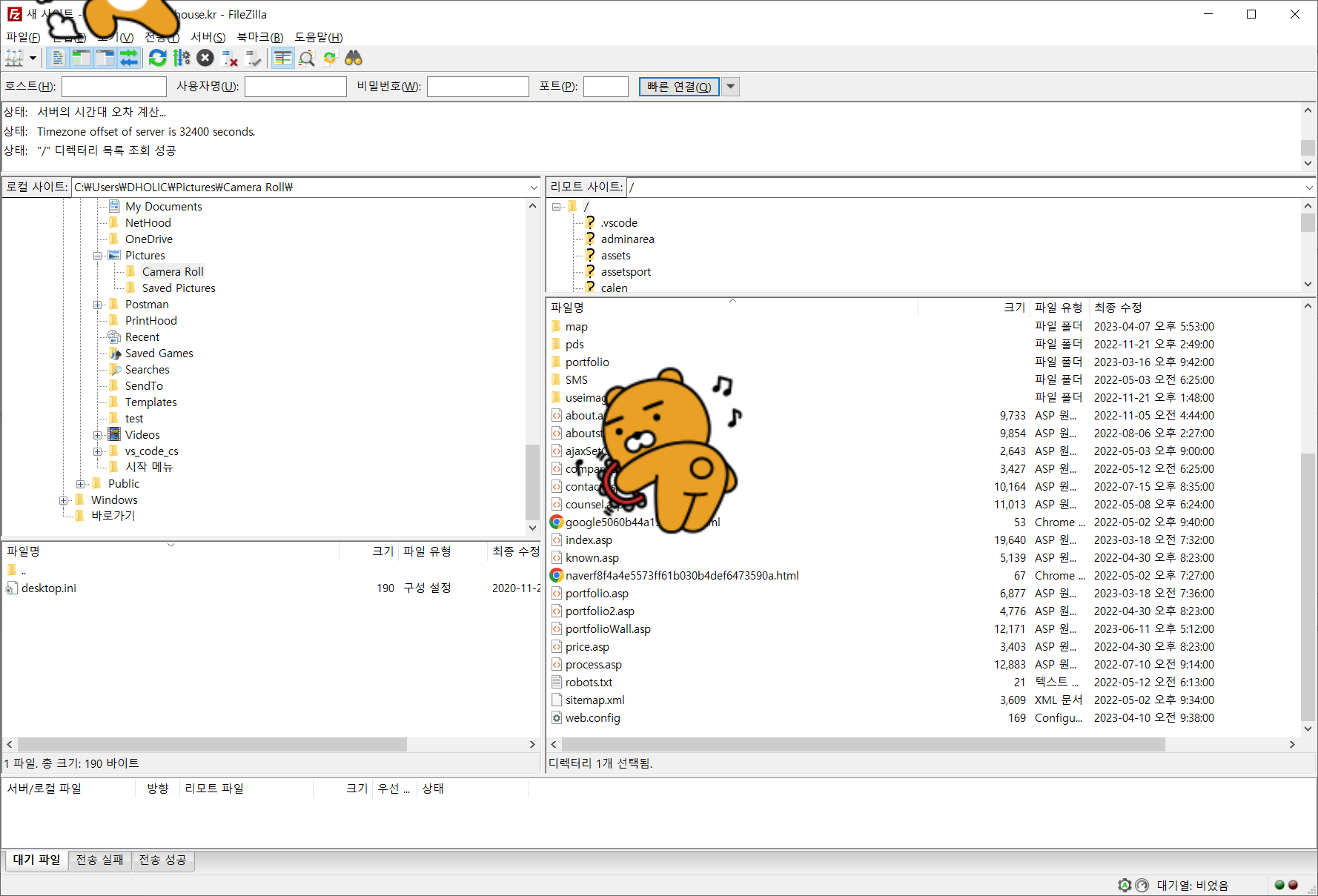Image resolution: width=1318 pixels, height=896 pixels.
Task: Open the 서버(S) menu
Action: pos(208,37)
